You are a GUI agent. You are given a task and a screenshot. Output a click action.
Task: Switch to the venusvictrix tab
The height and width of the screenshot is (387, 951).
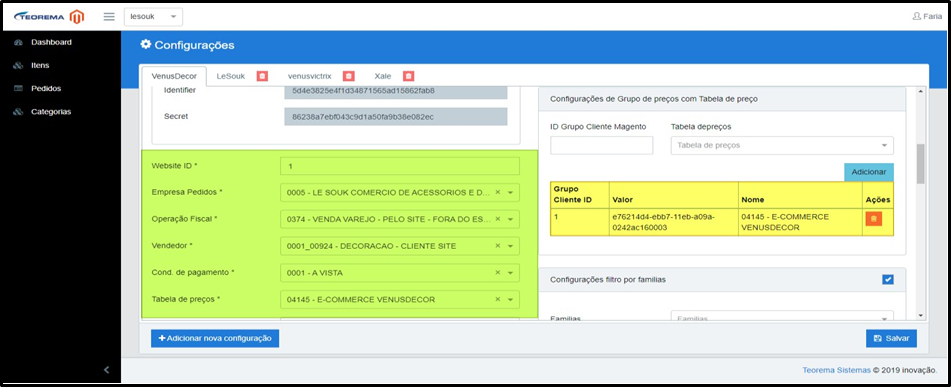[x=310, y=76]
